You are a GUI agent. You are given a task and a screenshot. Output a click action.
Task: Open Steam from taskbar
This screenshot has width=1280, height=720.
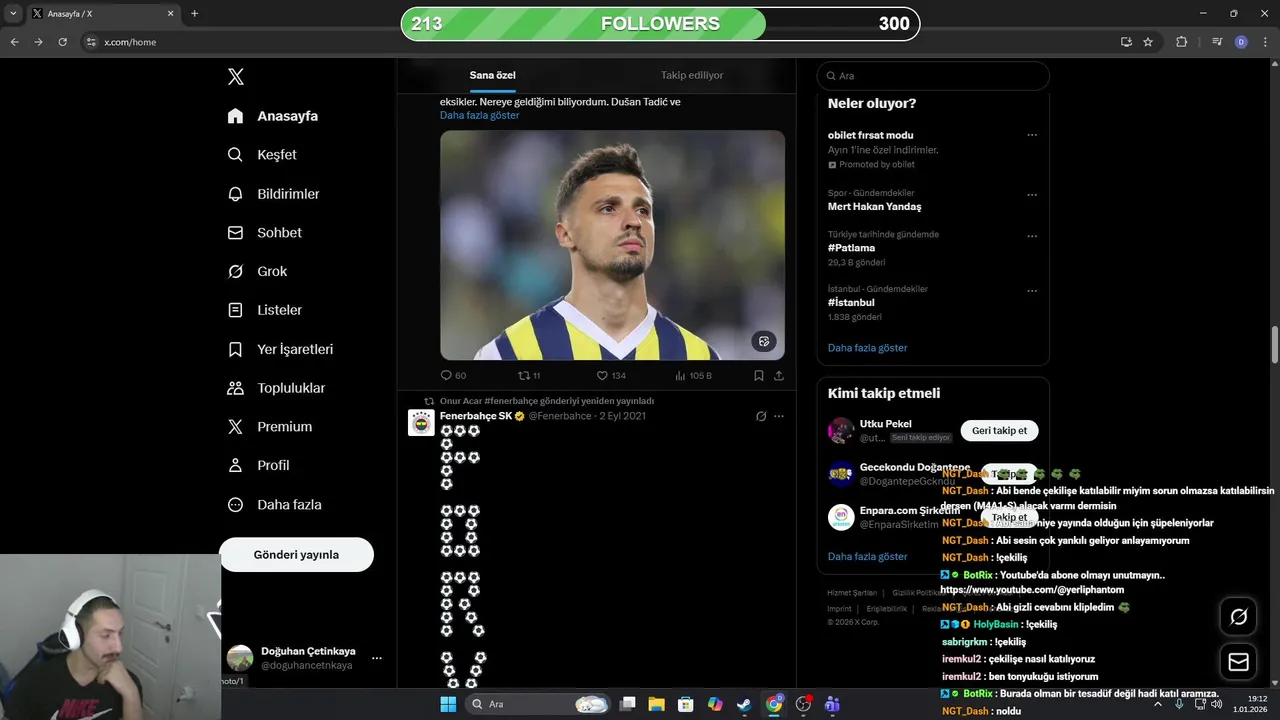click(744, 704)
